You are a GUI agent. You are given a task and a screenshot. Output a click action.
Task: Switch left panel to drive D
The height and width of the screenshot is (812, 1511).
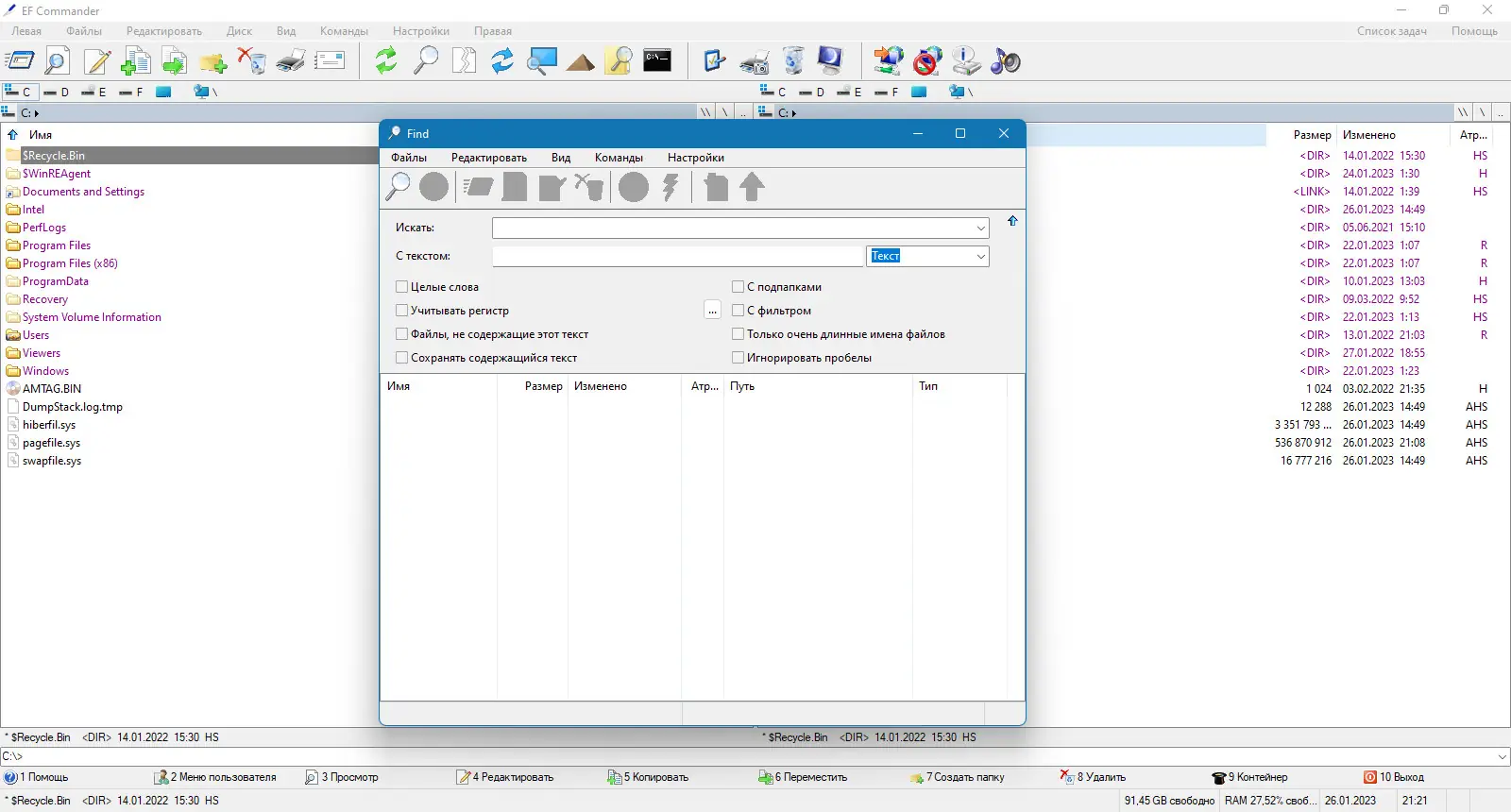tap(57, 92)
